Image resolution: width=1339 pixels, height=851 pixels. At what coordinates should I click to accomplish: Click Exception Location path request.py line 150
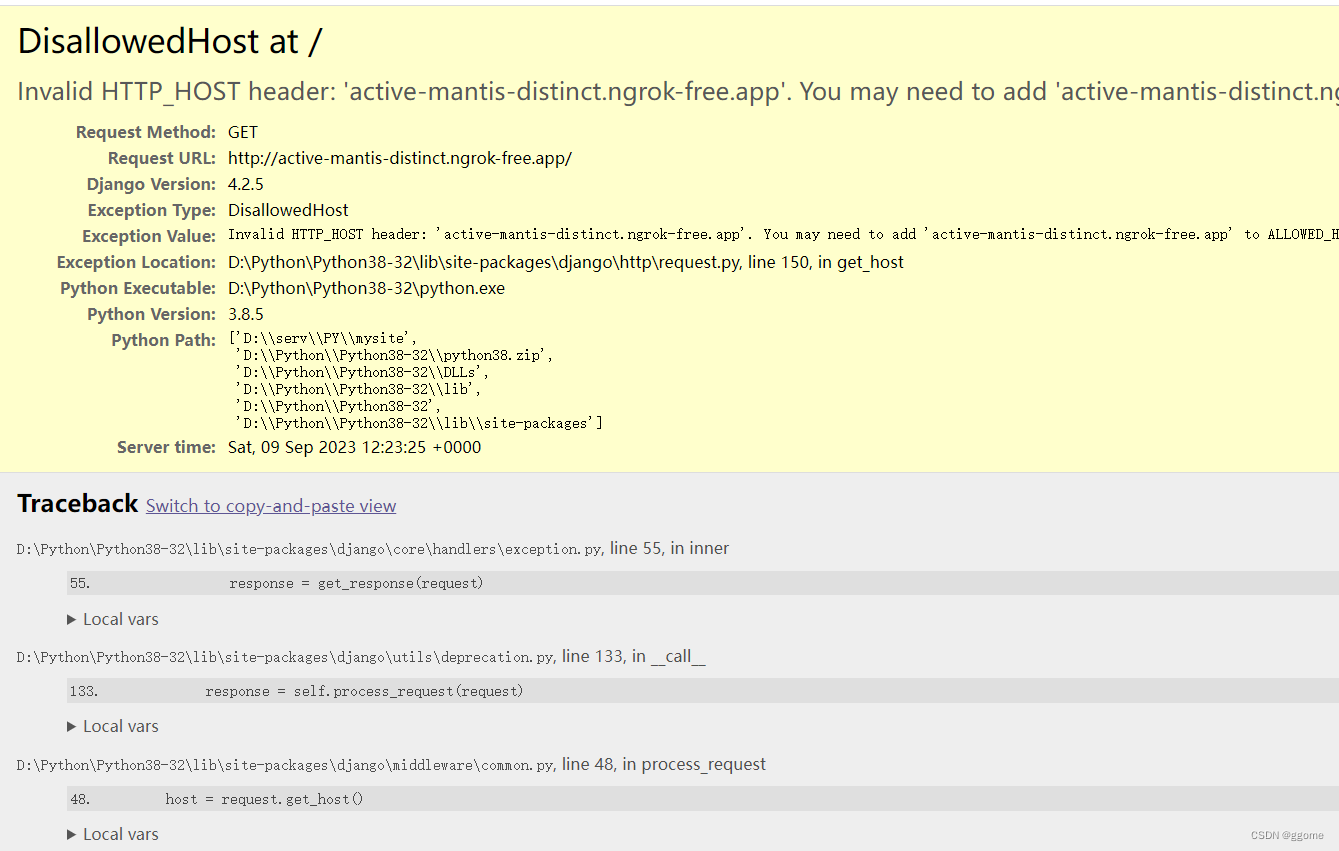(x=566, y=262)
